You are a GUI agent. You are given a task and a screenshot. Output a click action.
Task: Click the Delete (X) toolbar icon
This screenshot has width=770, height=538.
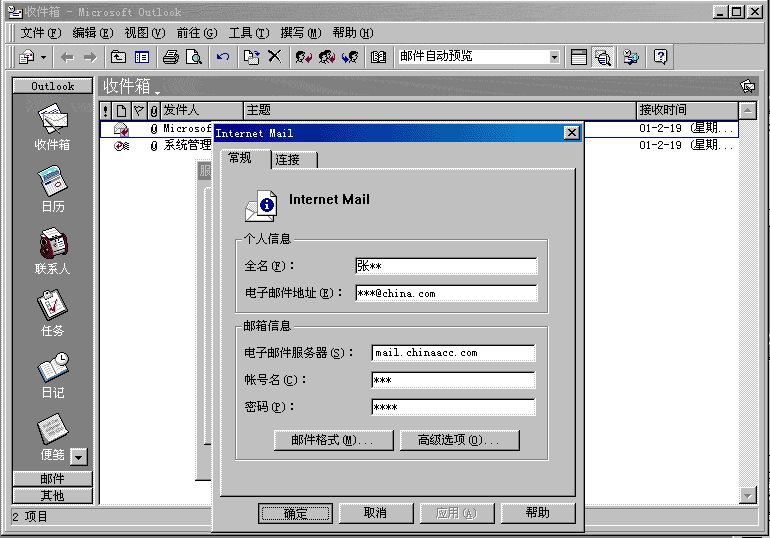tap(275, 57)
